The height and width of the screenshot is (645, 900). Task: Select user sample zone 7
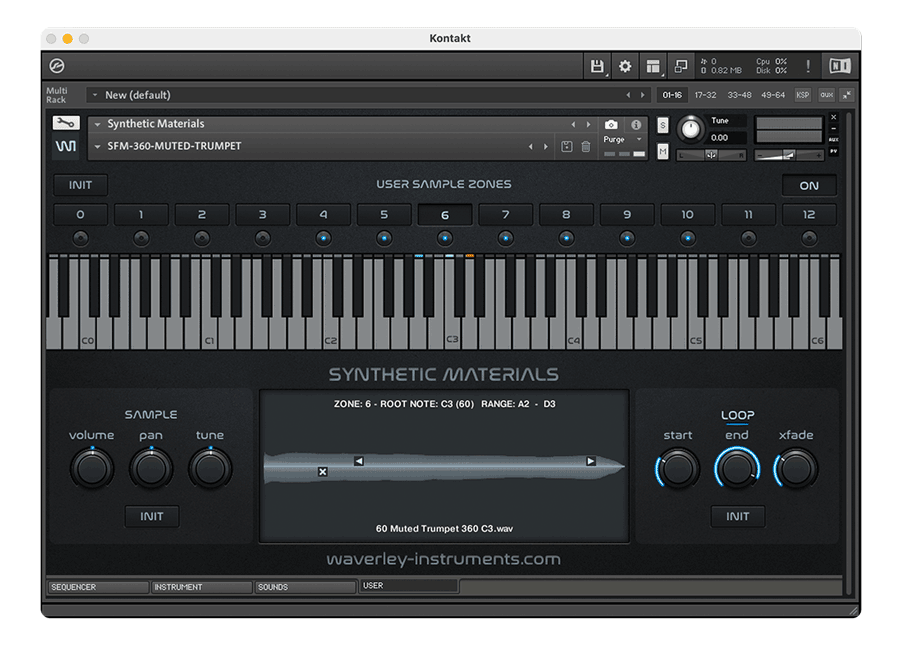(505, 215)
